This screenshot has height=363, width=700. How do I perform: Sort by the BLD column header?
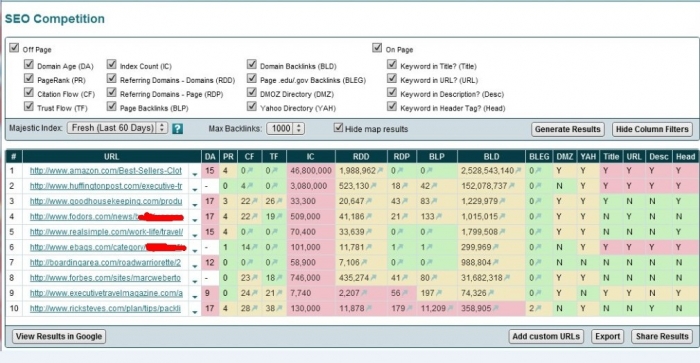click(x=491, y=156)
